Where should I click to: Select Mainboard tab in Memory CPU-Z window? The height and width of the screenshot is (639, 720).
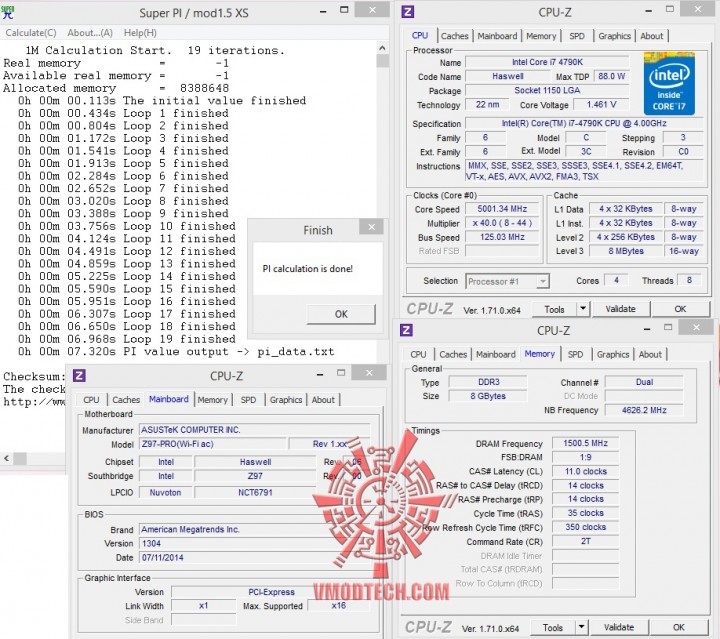coord(496,354)
